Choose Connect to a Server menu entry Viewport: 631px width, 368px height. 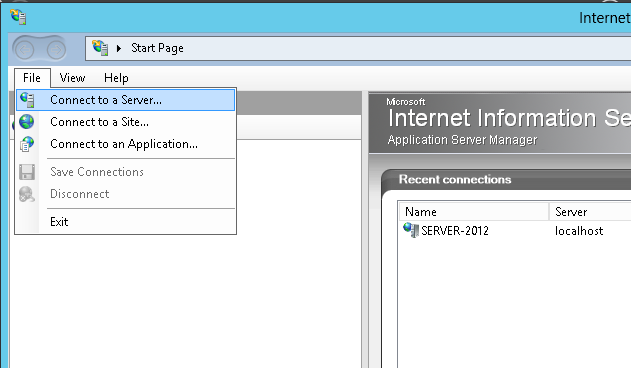coord(125,100)
